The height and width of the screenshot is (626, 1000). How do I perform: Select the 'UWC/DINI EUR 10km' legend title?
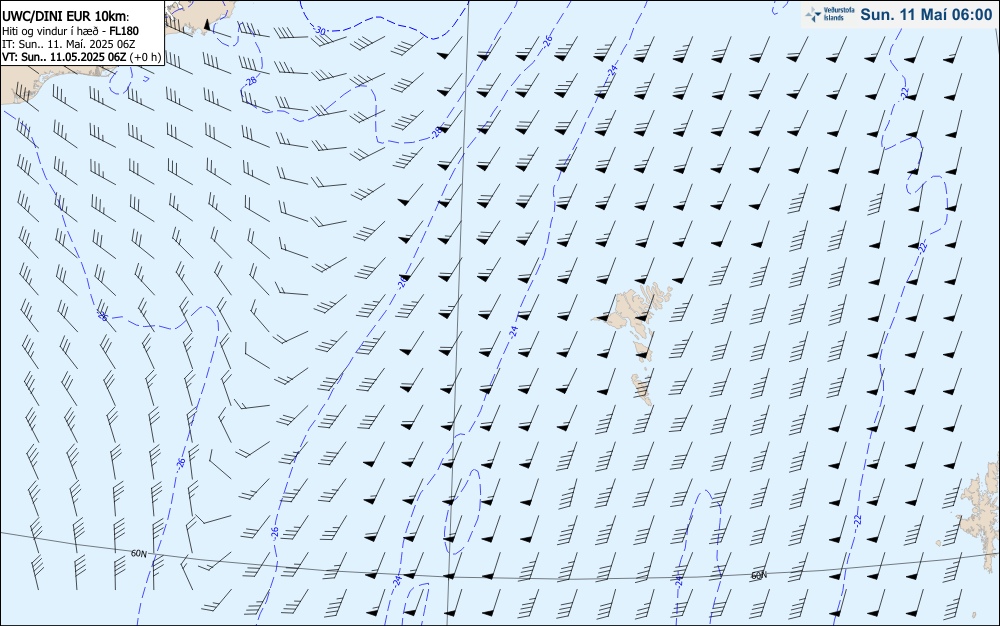[x=66, y=17]
